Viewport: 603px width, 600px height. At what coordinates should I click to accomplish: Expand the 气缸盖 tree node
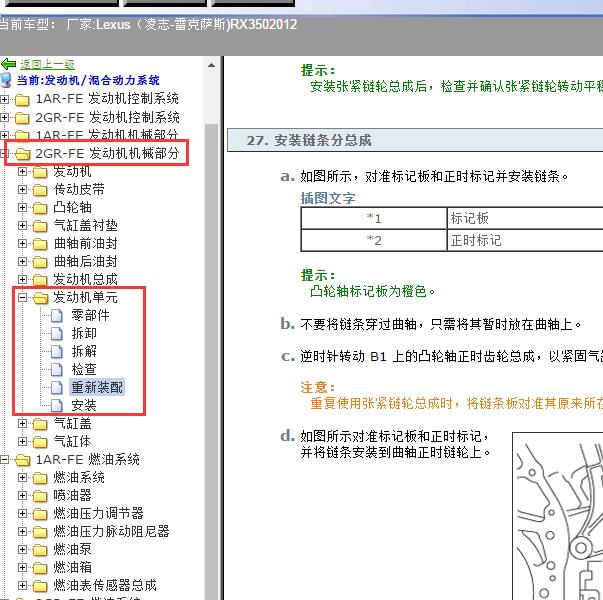(22, 423)
